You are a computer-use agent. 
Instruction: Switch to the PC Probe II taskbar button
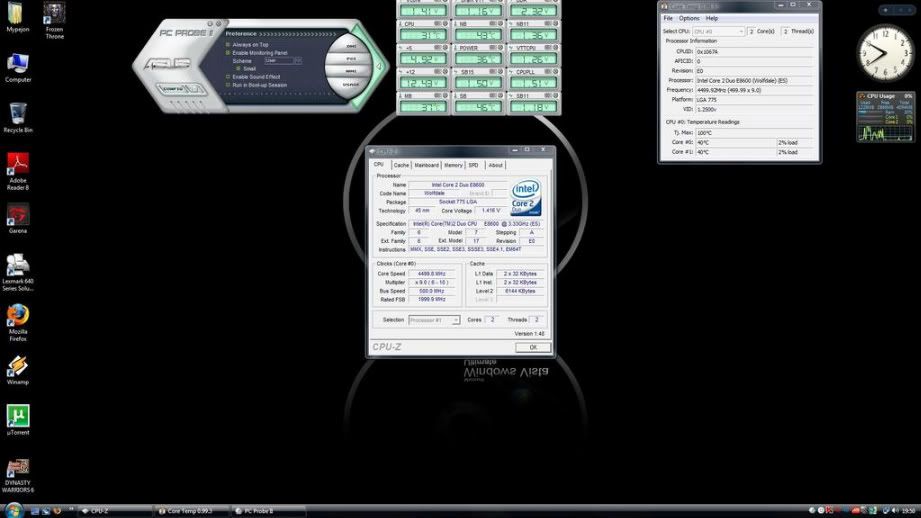[268, 511]
